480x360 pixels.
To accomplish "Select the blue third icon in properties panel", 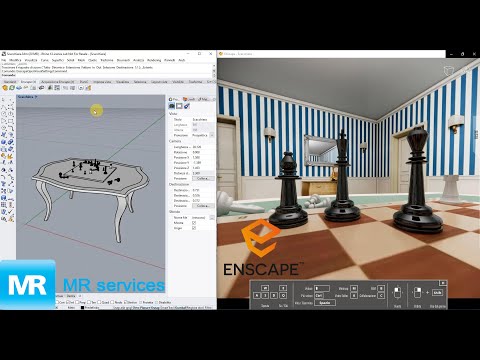I will point(187,106).
